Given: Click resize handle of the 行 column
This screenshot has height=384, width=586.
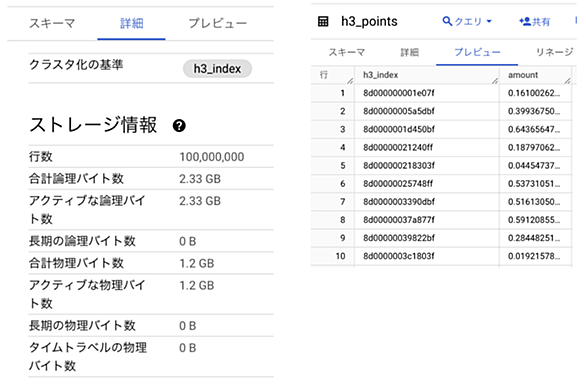Looking at the screenshot, I should (x=350, y=80).
